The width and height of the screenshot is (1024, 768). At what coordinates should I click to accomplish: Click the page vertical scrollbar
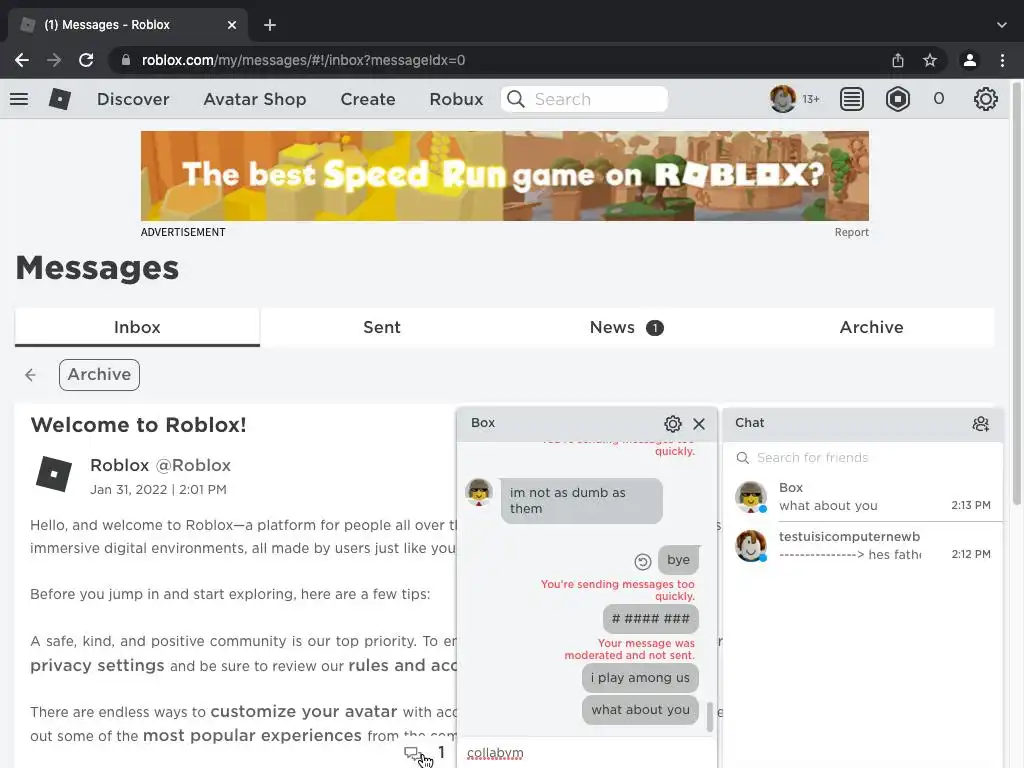pyautogui.click(x=1017, y=294)
